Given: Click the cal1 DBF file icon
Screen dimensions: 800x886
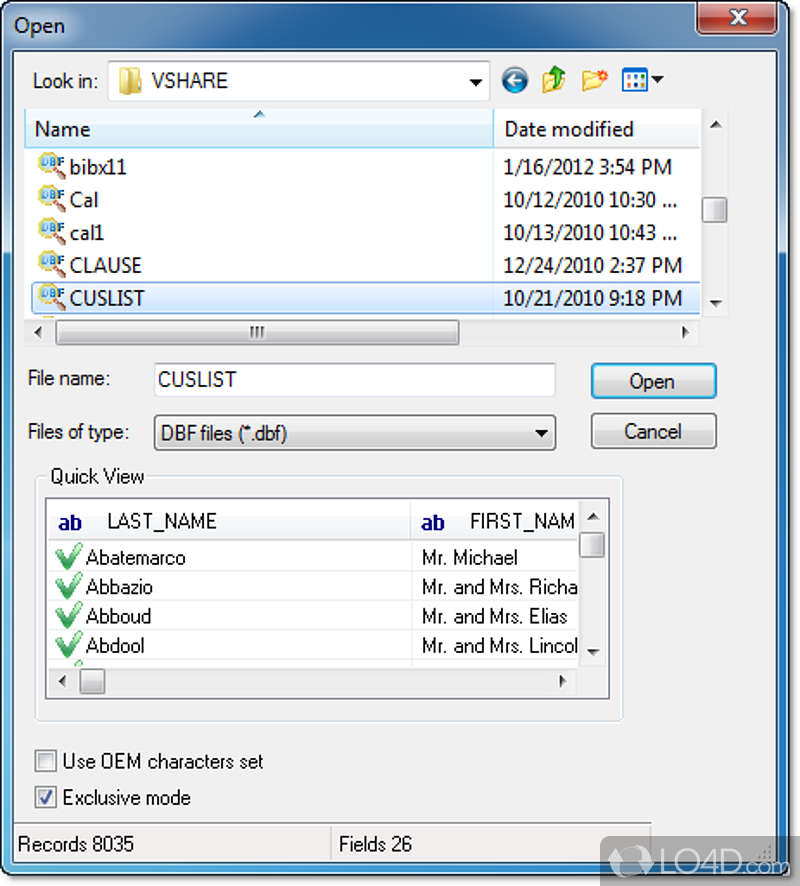Looking at the screenshot, I should (51, 232).
